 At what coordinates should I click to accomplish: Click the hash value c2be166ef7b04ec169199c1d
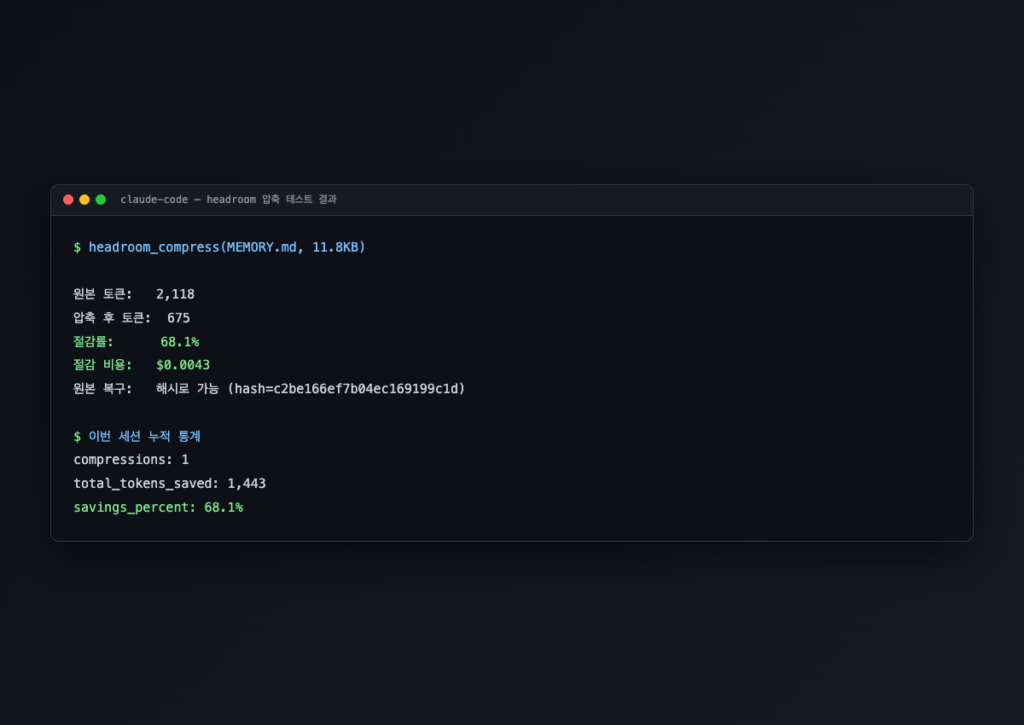(366, 389)
